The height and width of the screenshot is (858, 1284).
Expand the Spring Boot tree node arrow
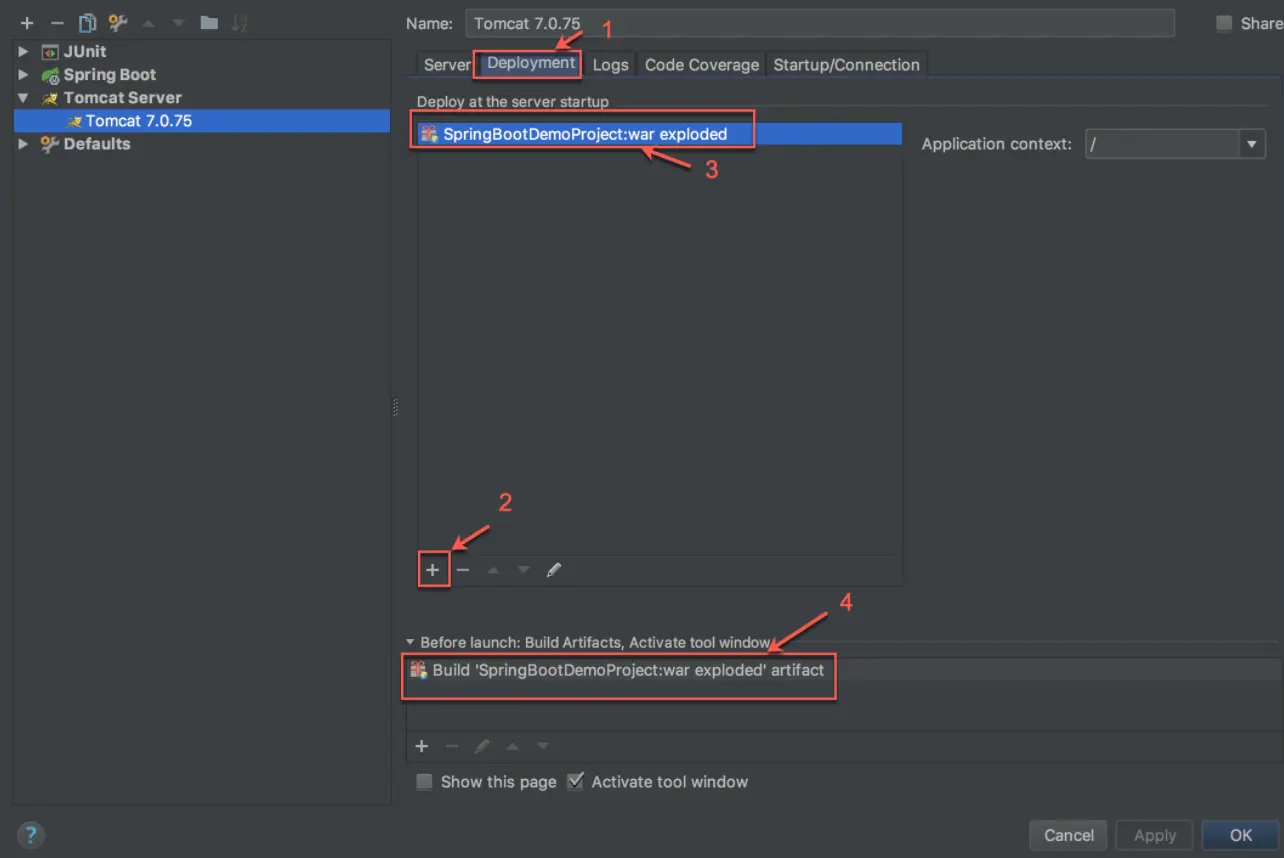23,74
